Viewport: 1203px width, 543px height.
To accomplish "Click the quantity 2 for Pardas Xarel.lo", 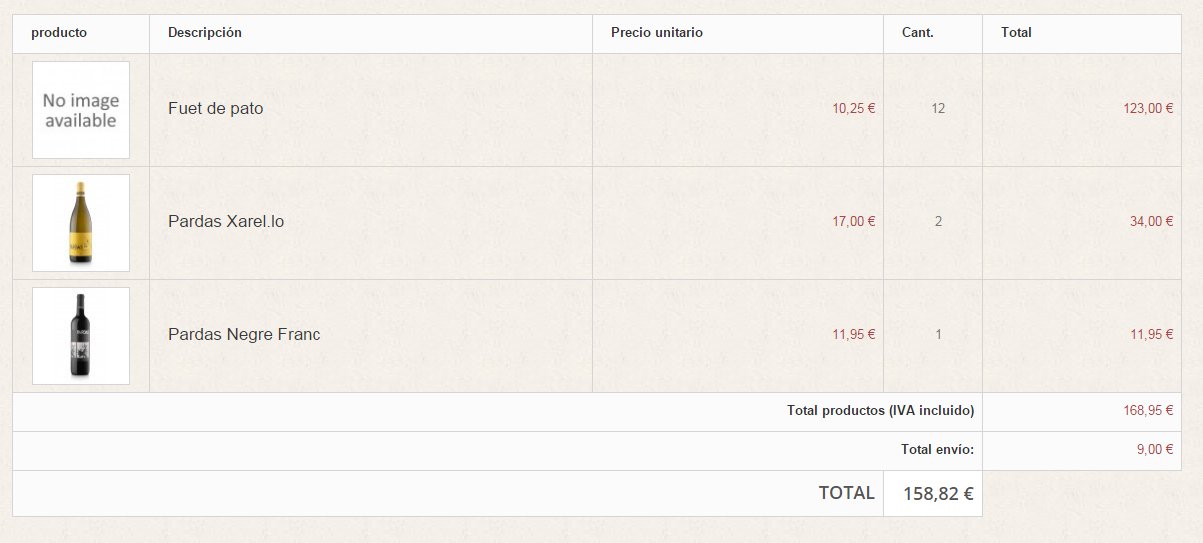I will 938,222.
